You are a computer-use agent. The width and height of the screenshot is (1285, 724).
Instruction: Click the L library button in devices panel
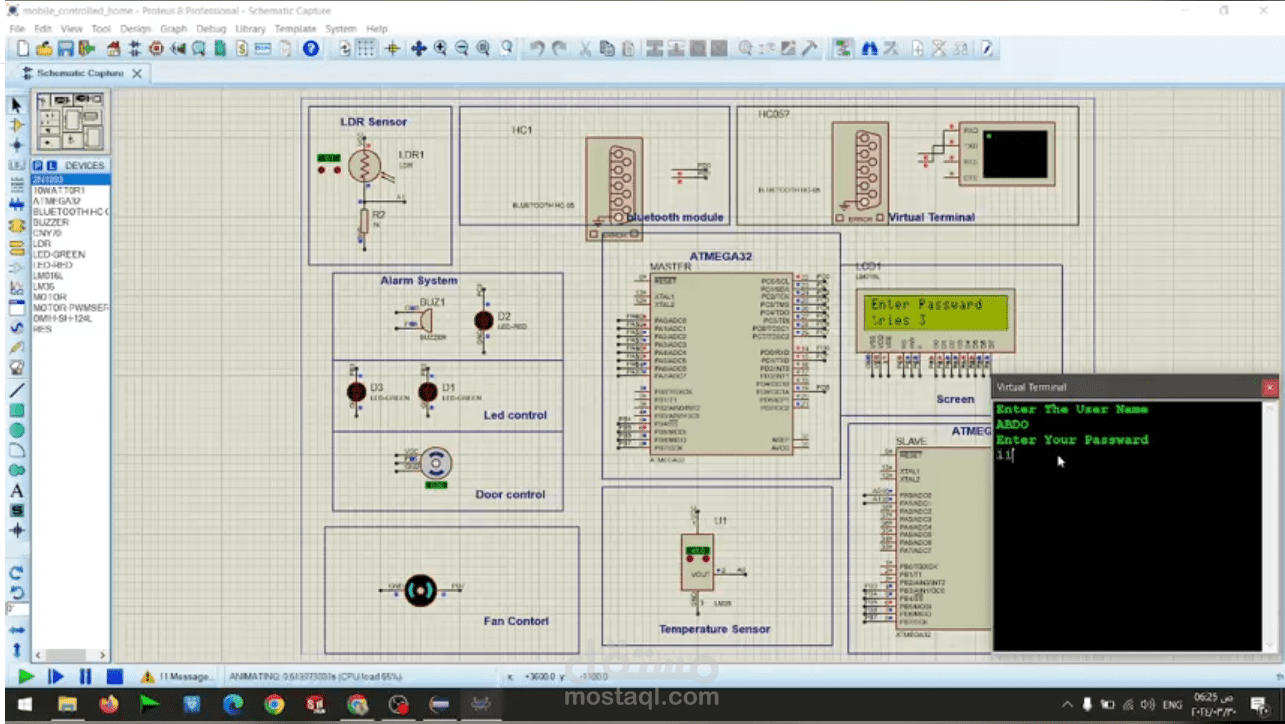click(x=51, y=165)
